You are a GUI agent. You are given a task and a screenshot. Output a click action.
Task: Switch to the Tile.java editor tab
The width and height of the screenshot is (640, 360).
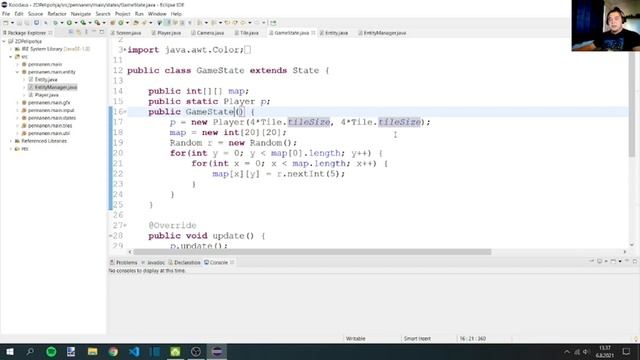(x=247, y=33)
